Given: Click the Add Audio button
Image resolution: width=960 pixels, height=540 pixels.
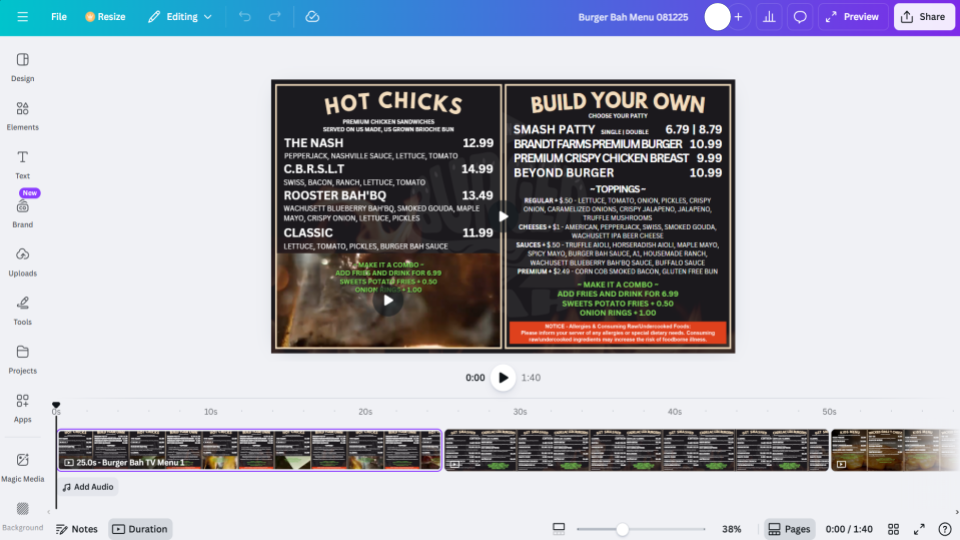Looking at the screenshot, I should click(88, 487).
